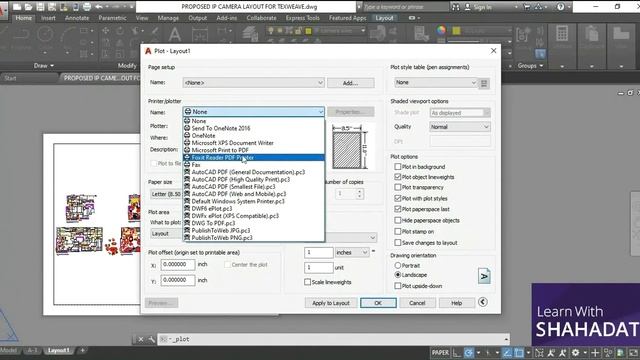Switch to the Model tab

(9, 350)
